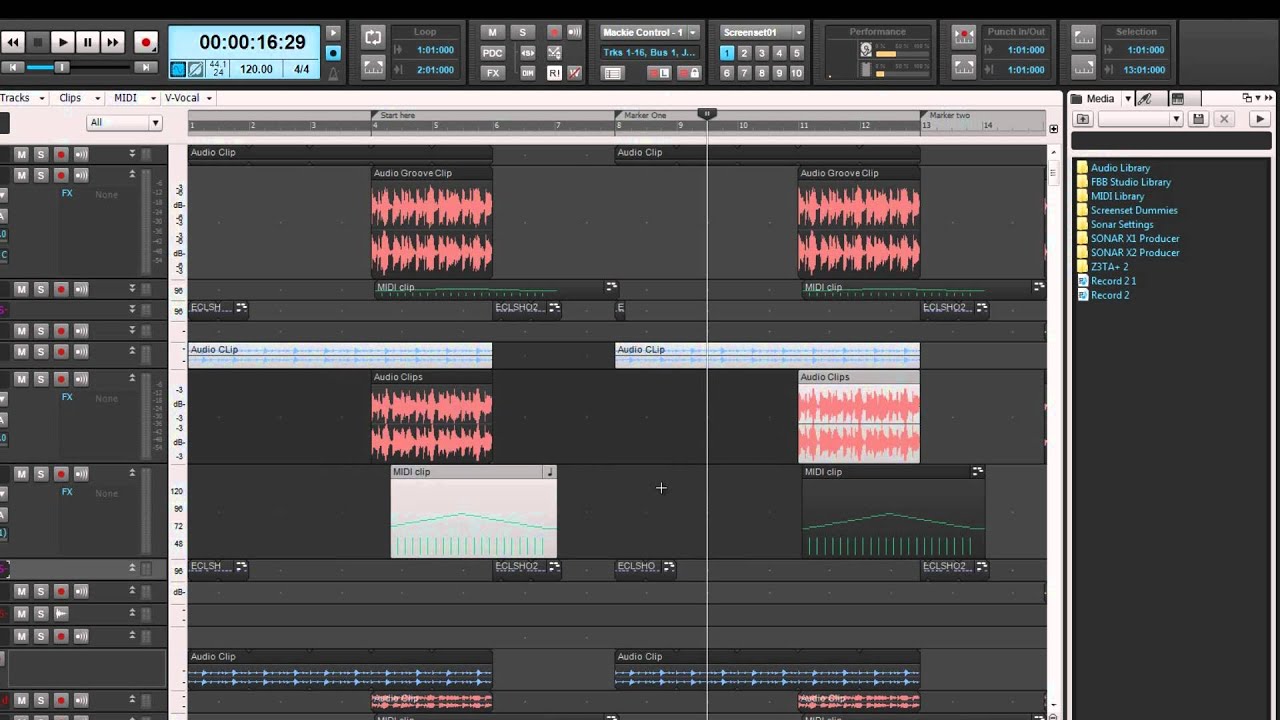Pause playback in the transport

click(x=88, y=42)
